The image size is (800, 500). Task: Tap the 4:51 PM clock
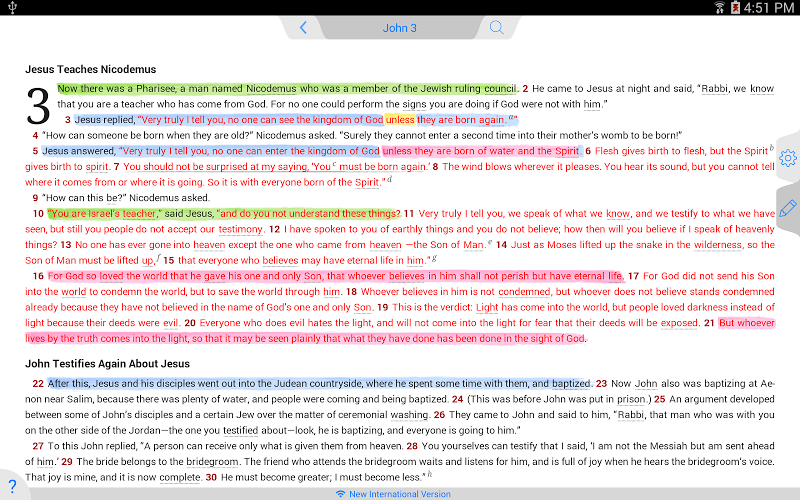click(768, 8)
